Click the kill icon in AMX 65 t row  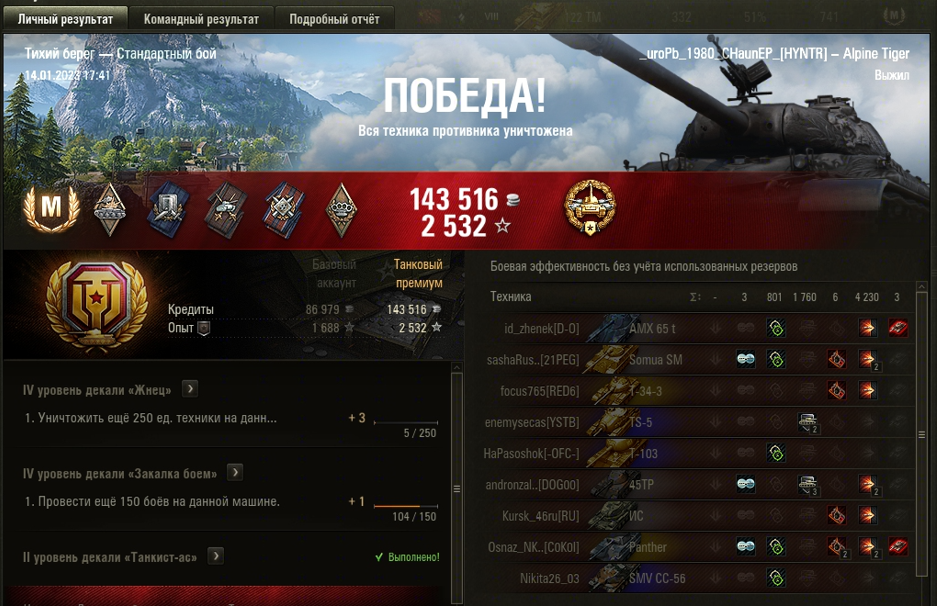click(x=898, y=328)
